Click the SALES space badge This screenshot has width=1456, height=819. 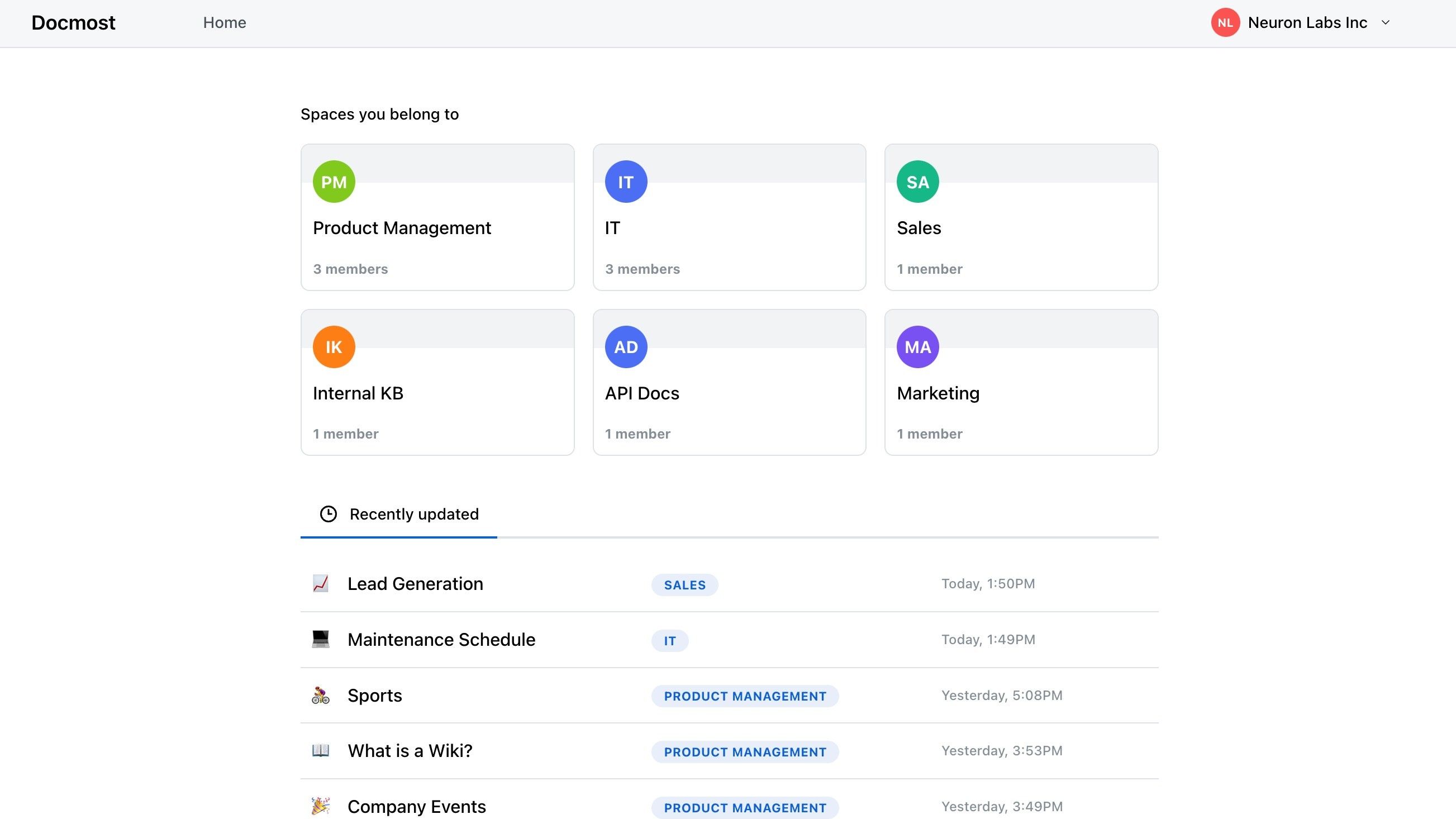tap(684, 584)
